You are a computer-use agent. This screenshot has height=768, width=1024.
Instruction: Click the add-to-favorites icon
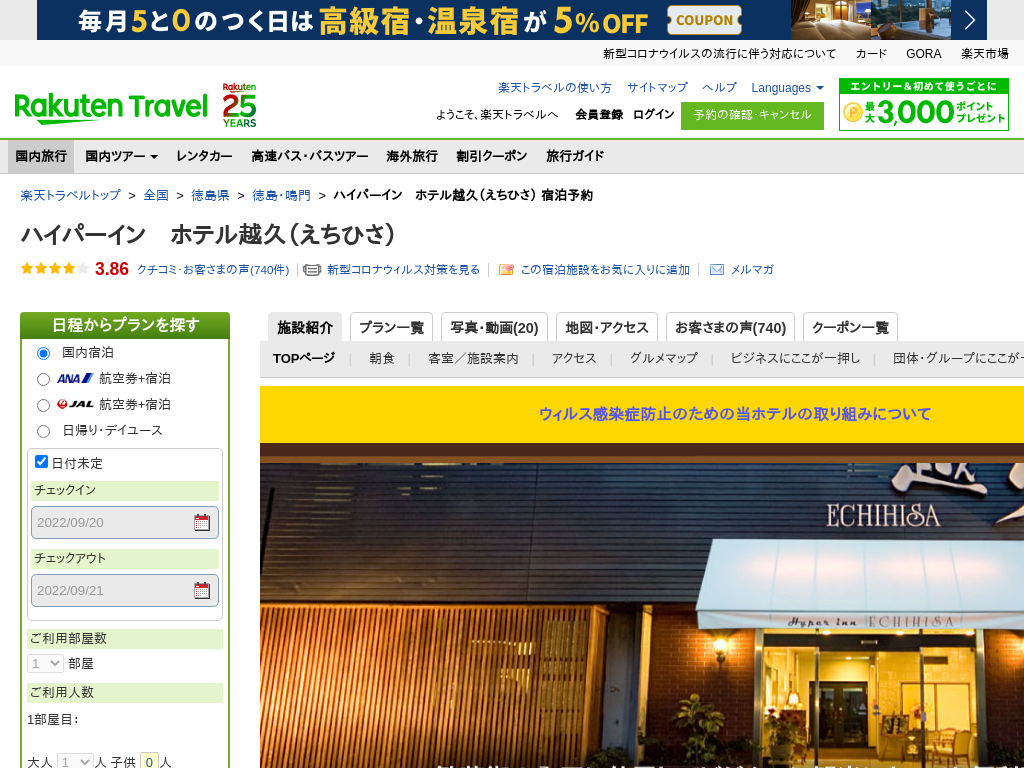click(506, 270)
